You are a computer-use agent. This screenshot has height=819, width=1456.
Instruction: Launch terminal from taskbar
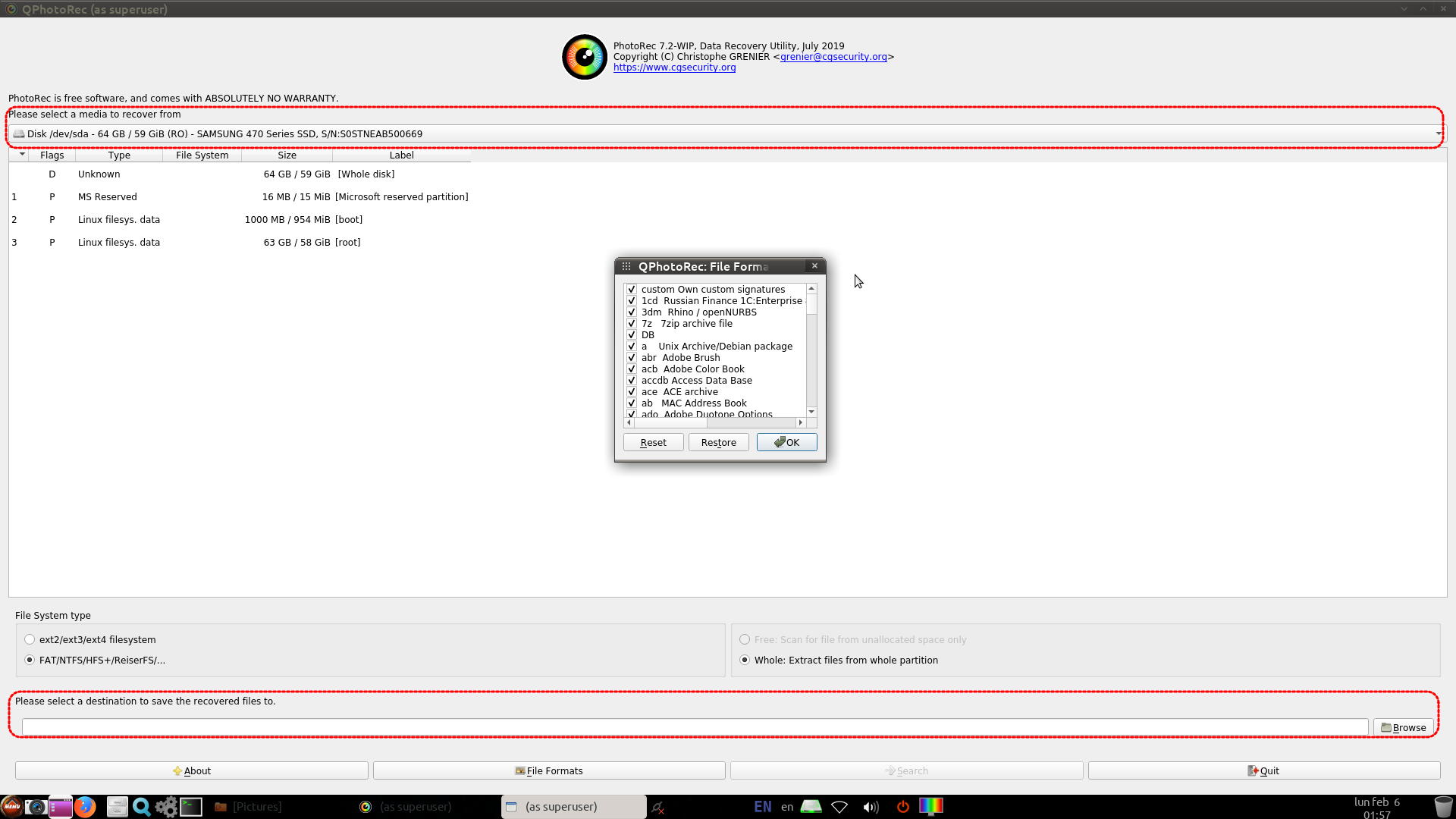pos(191,807)
